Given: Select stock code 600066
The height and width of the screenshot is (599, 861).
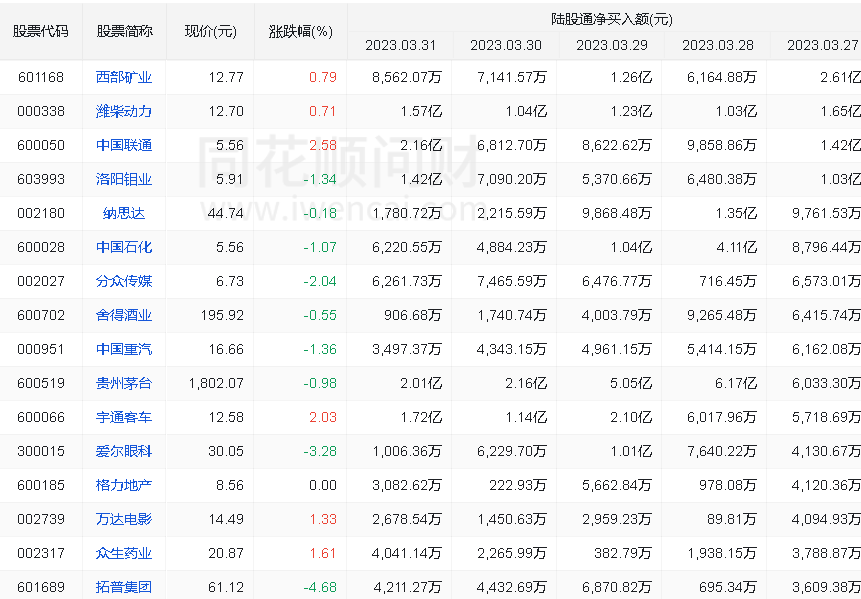Looking at the screenshot, I should pos(41,417).
